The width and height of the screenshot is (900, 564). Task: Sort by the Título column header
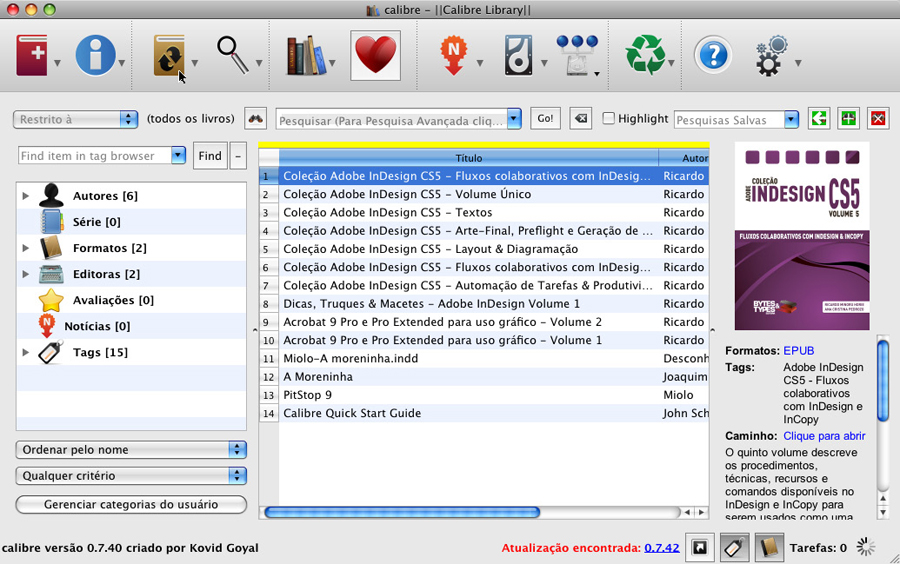(x=468, y=157)
